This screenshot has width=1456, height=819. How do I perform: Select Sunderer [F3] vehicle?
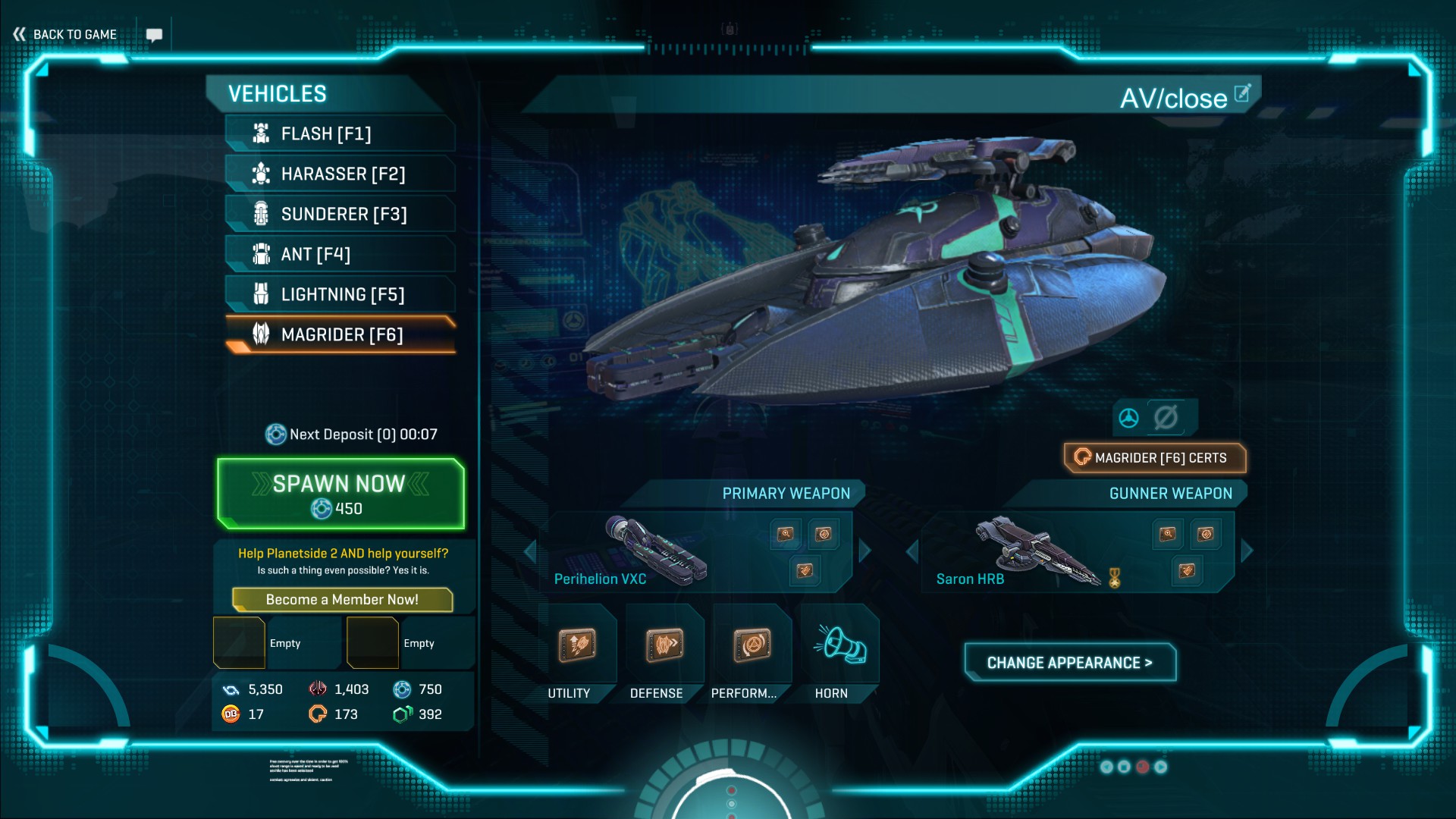pos(340,214)
